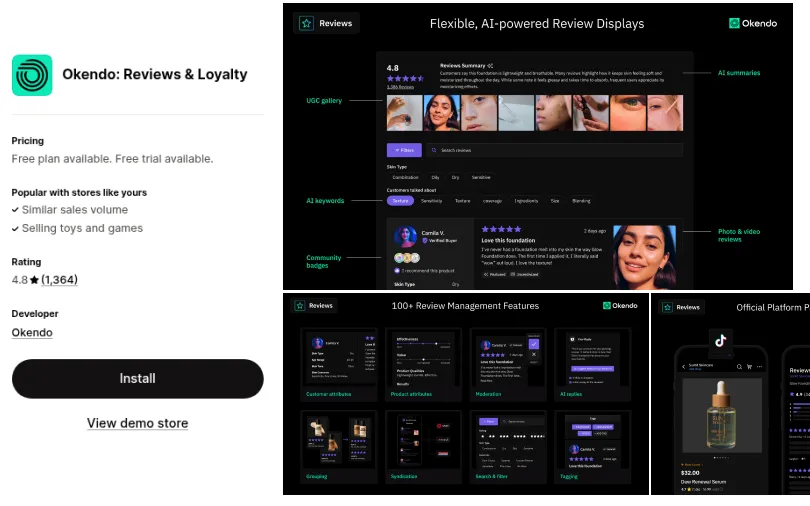Click the Okendo: Reviews & Loyalty title
810x506 pixels.
(155, 74)
